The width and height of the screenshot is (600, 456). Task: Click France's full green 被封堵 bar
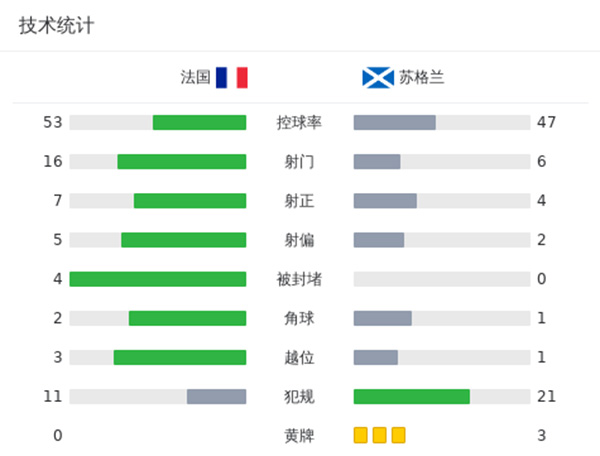[158, 279]
